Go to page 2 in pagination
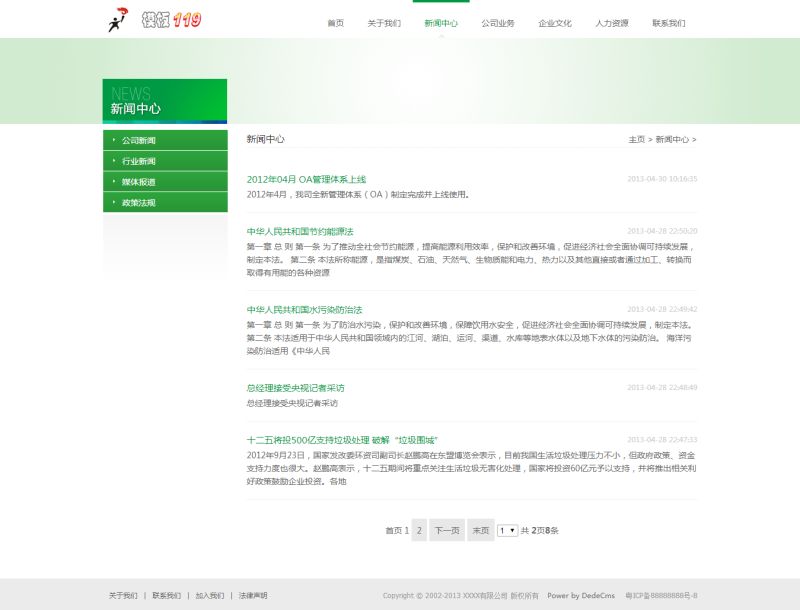Screen dimensions: 800x610 point(419,530)
